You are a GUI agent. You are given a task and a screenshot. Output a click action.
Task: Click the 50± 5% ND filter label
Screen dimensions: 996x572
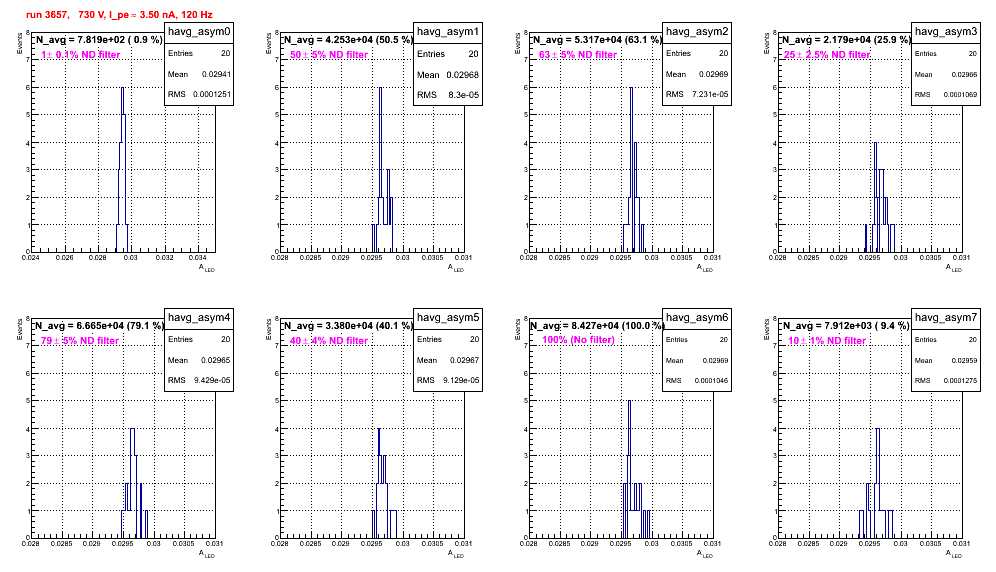[329, 55]
